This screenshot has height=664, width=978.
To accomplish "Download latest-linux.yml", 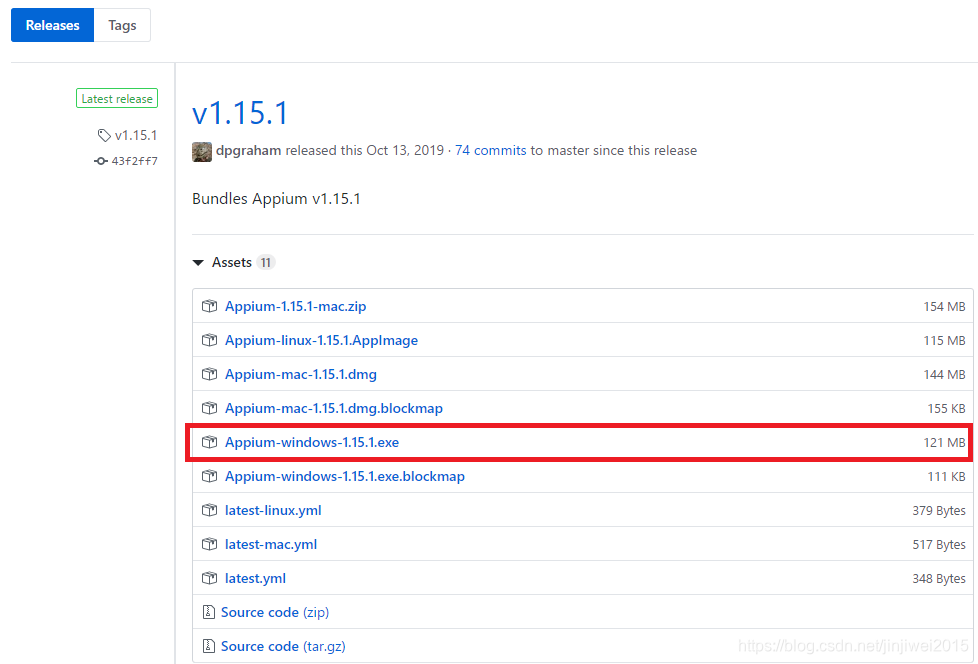I will click(x=273, y=510).
